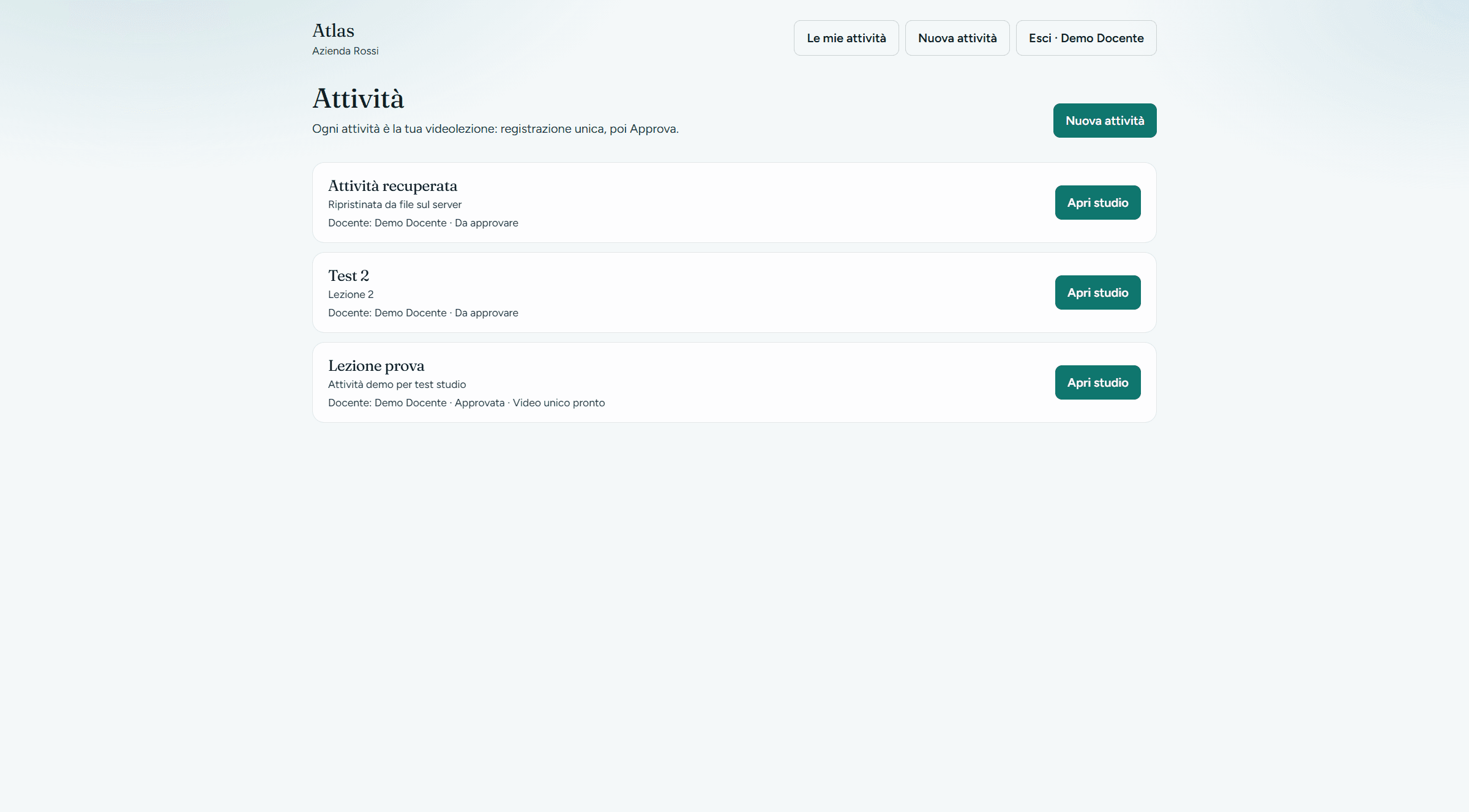Open studio for Lezione prova

pyautogui.click(x=1097, y=382)
